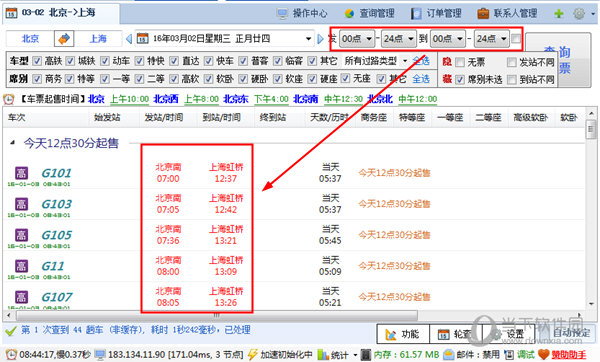Screen dimensions: 600x362
Task: Collapse the 今天12点30分起售 group
Action: [x=13, y=143]
